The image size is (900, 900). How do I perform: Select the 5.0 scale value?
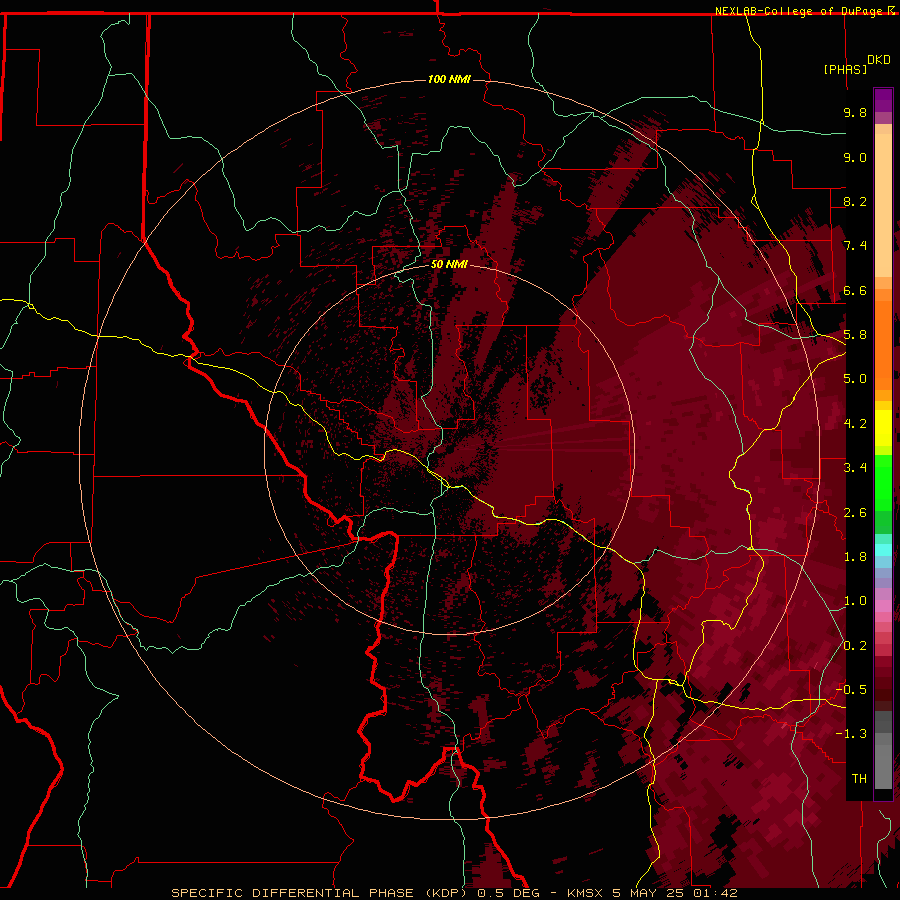point(855,379)
